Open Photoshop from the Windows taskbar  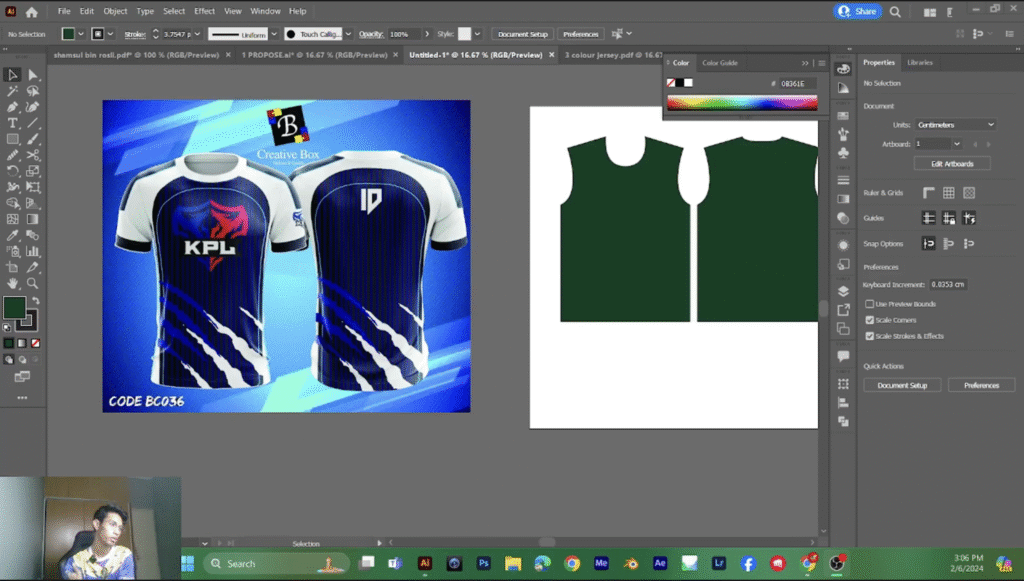[484, 564]
